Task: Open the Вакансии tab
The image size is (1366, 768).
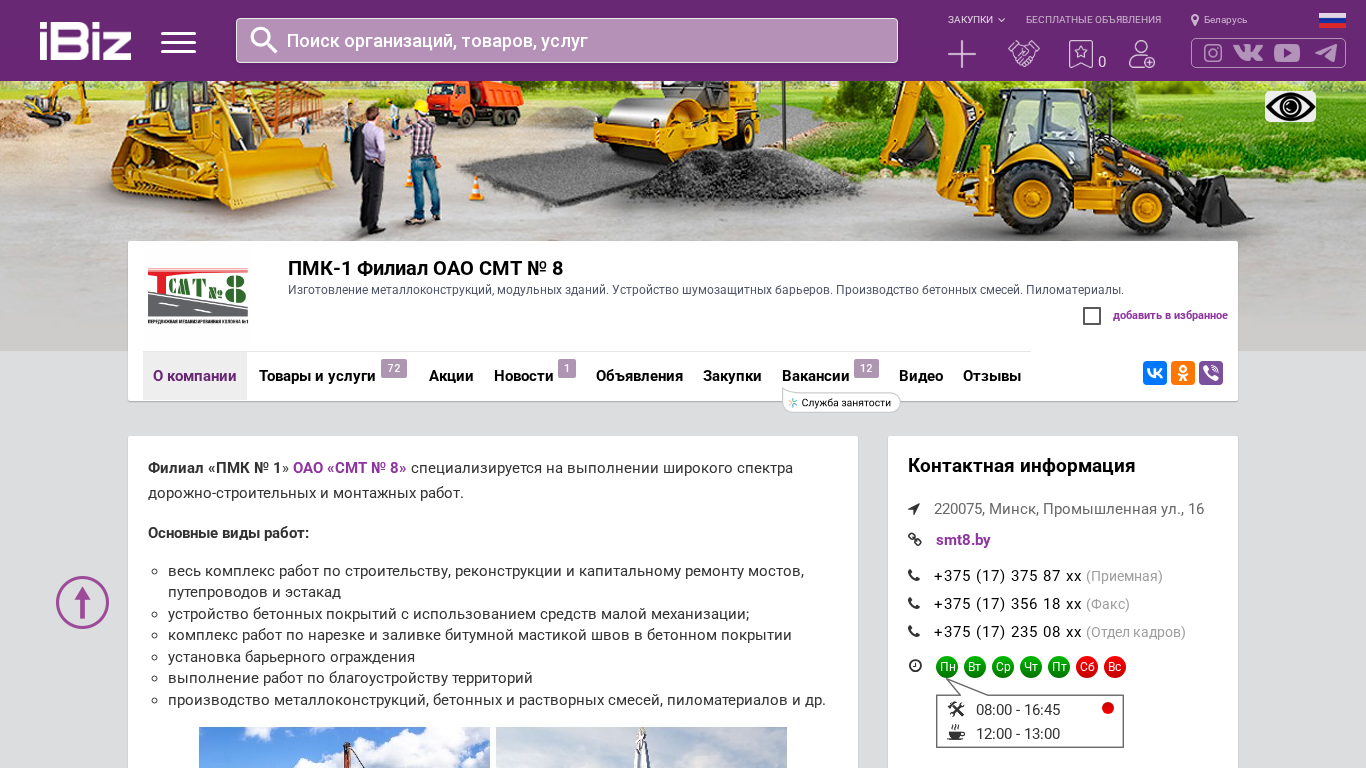Action: [x=815, y=376]
